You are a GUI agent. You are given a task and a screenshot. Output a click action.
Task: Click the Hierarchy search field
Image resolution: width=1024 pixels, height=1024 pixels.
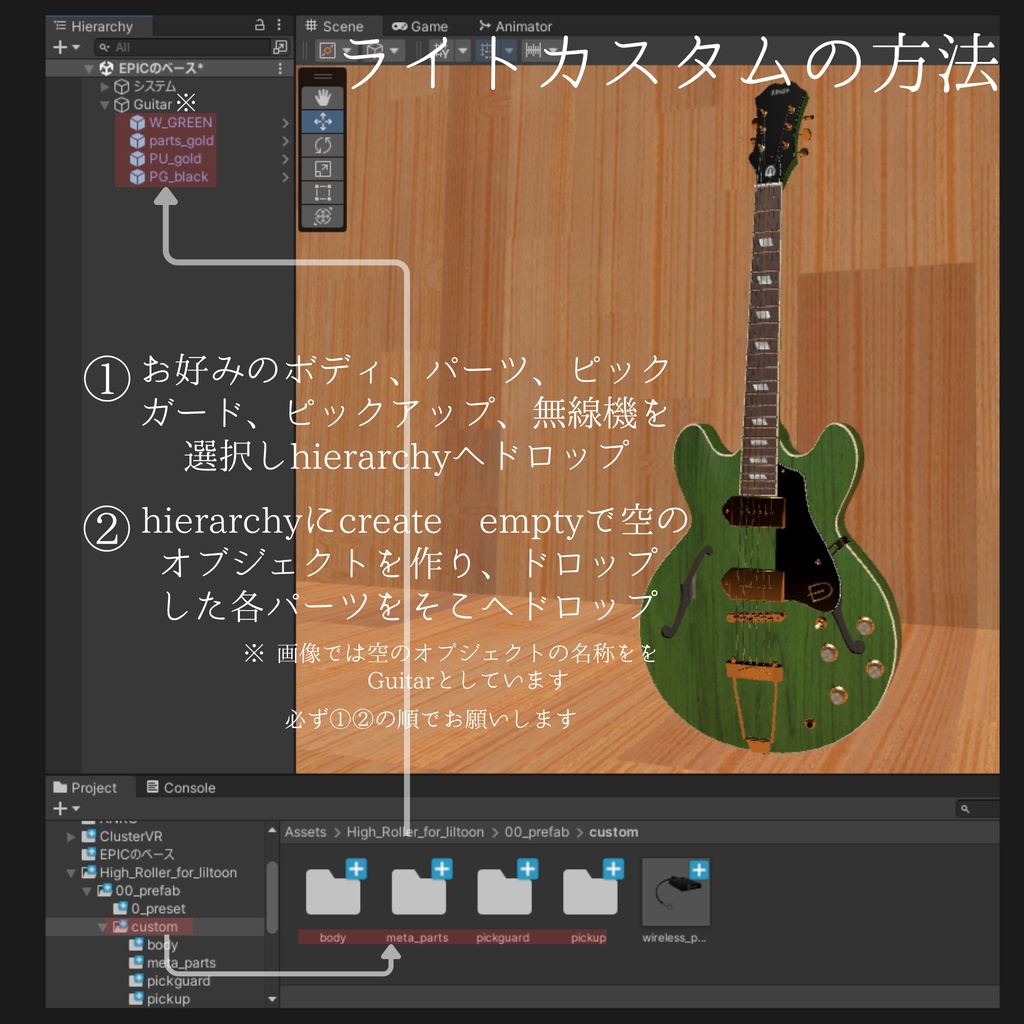182,47
